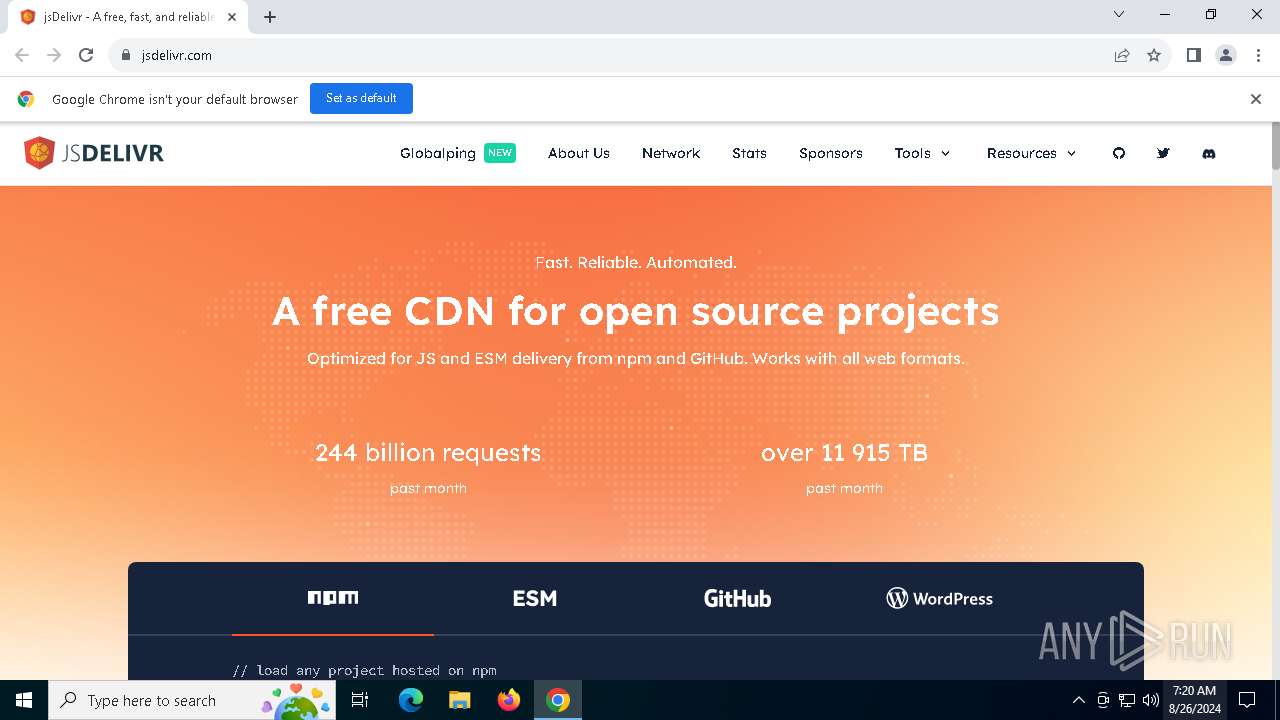Image resolution: width=1280 pixels, height=720 pixels.
Task: Open Task View on taskbar
Action: (x=360, y=700)
